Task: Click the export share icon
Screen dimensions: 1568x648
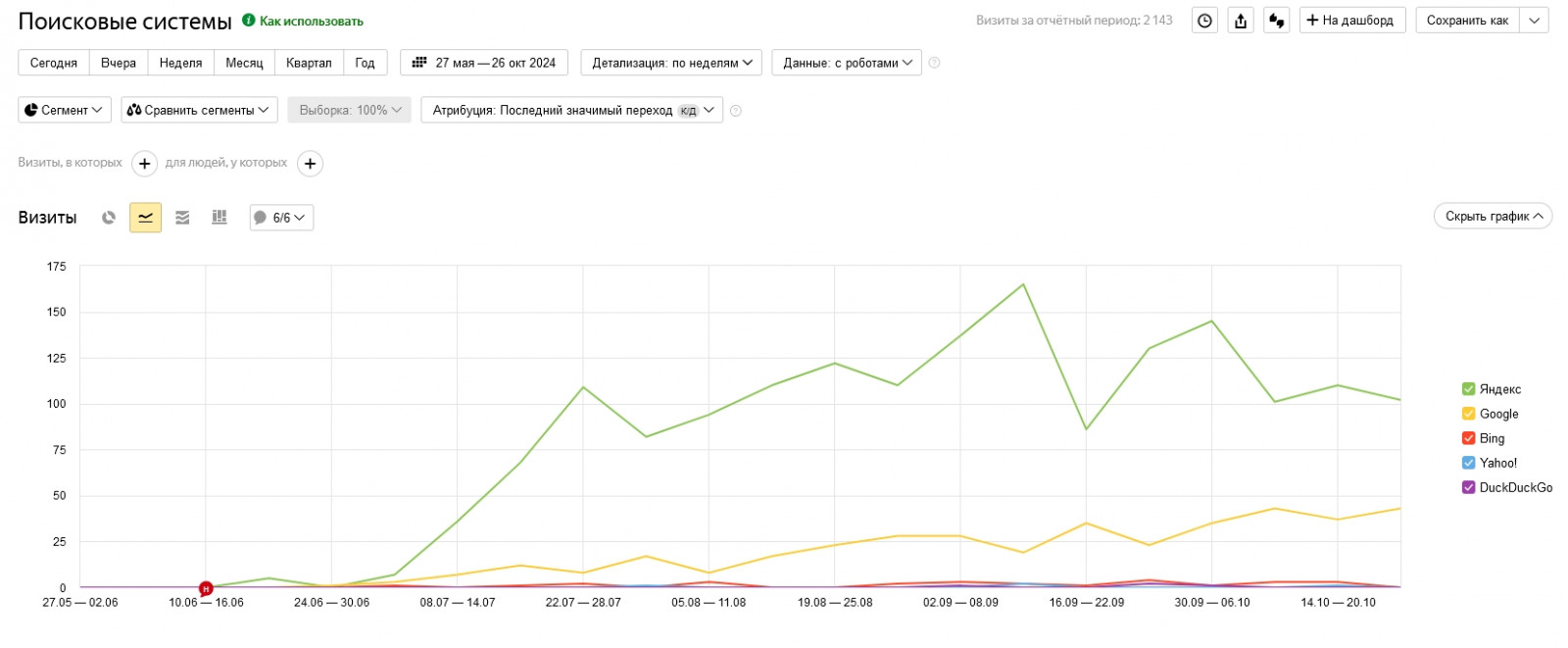Action: pyautogui.click(x=1241, y=21)
